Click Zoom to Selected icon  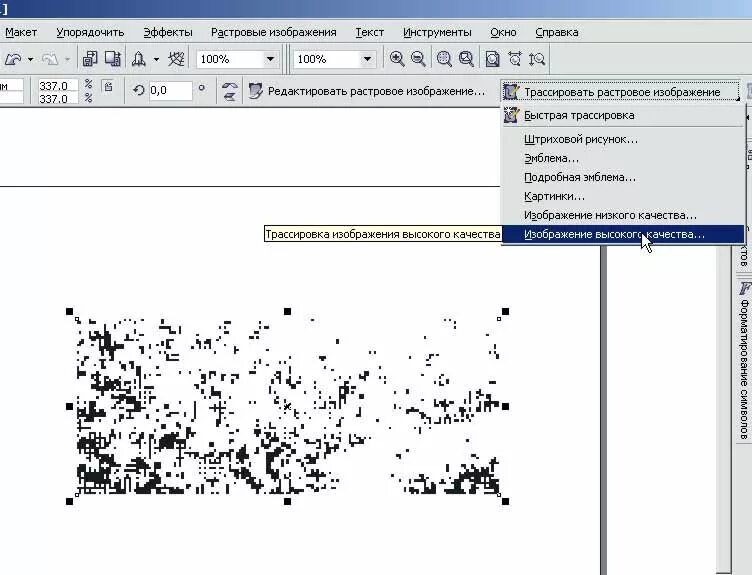(x=444, y=59)
